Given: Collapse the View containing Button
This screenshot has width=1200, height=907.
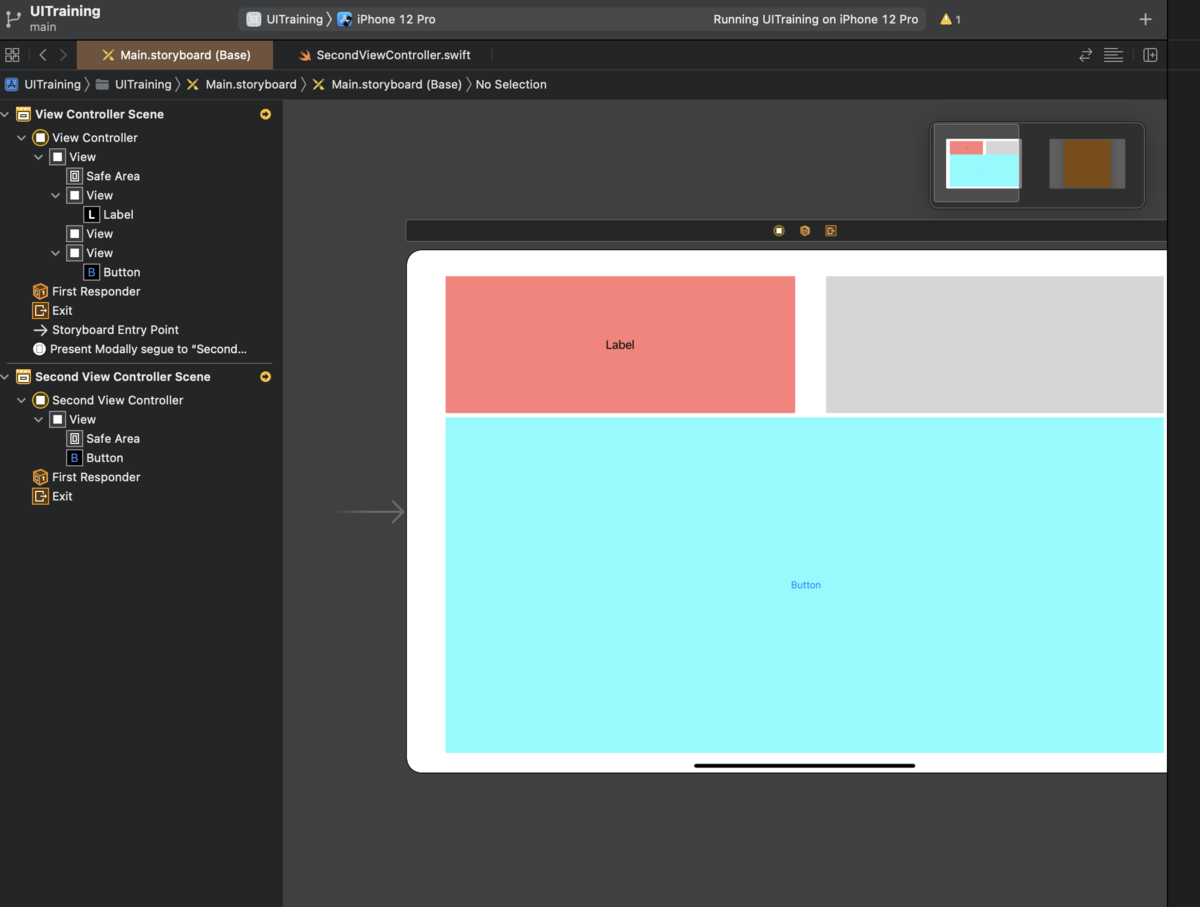Looking at the screenshot, I should (x=56, y=253).
